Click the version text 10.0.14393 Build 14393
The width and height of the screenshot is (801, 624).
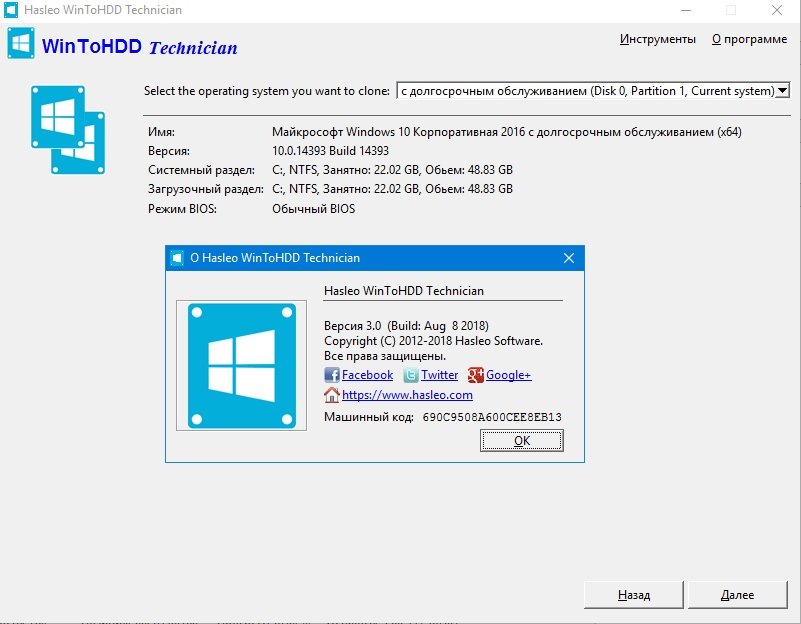(x=331, y=151)
